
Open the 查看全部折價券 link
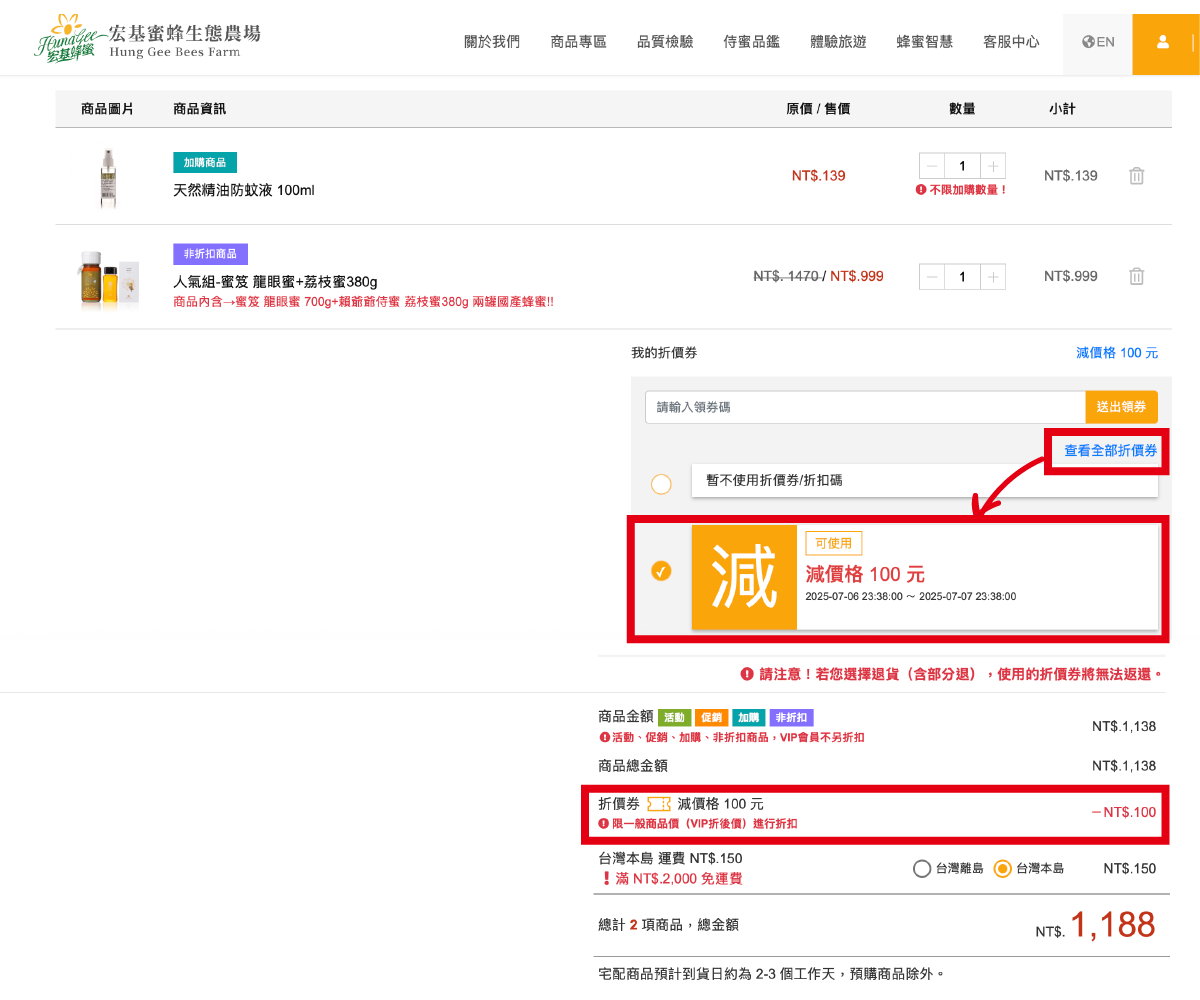[1110, 451]
